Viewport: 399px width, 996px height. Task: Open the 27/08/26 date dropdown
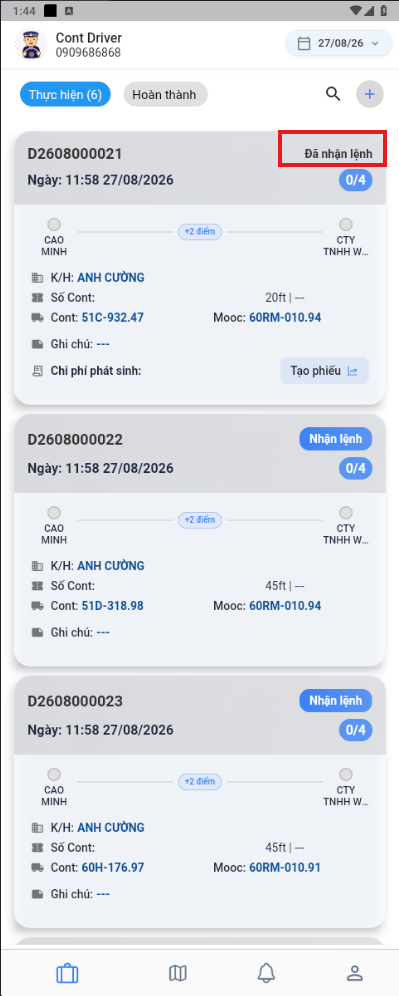[339, 43]
